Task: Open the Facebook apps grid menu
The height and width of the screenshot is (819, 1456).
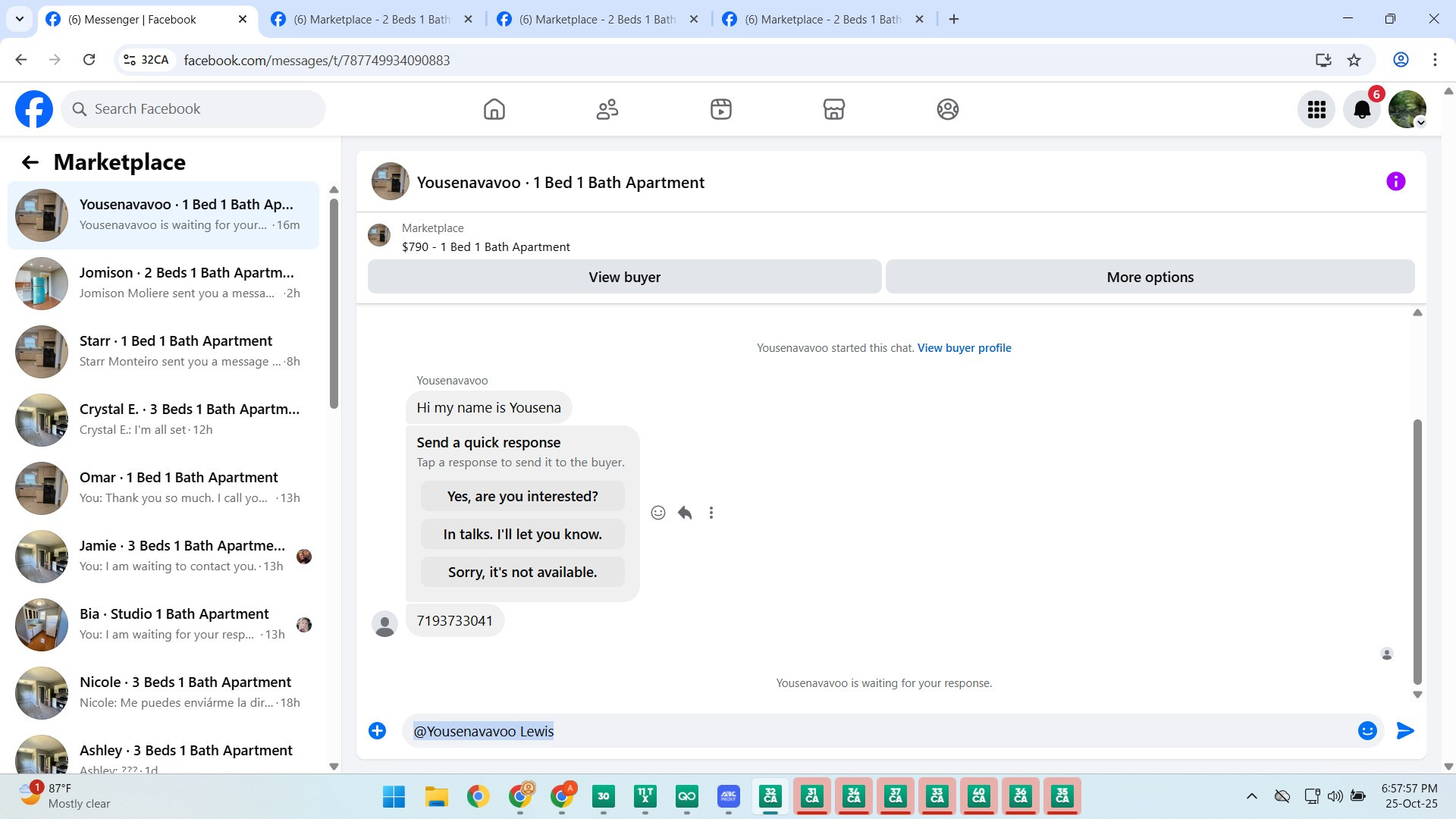Action: [x=1316, y=109]
